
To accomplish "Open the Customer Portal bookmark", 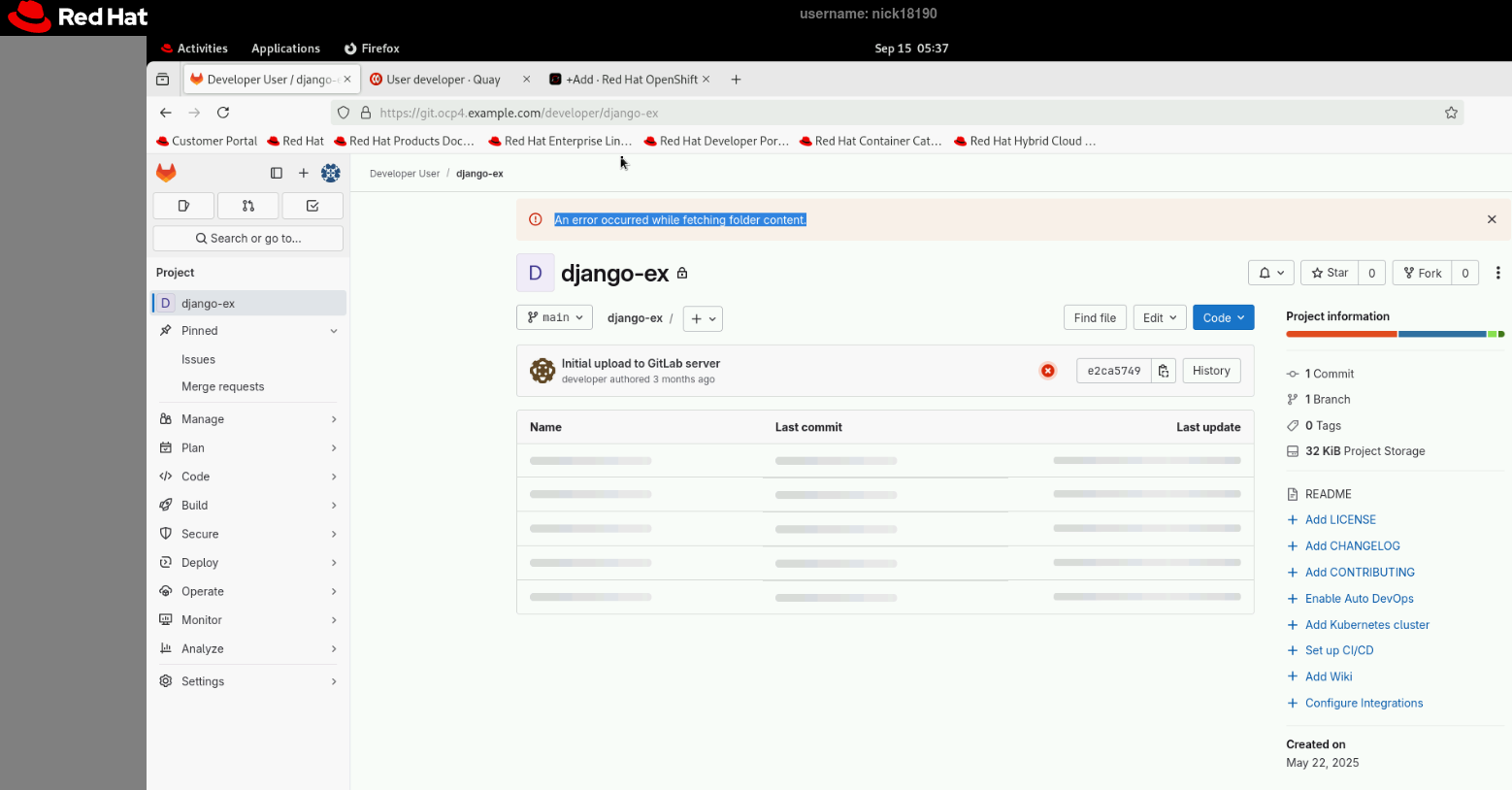I will pyautogui.click(x=207, y=141).
